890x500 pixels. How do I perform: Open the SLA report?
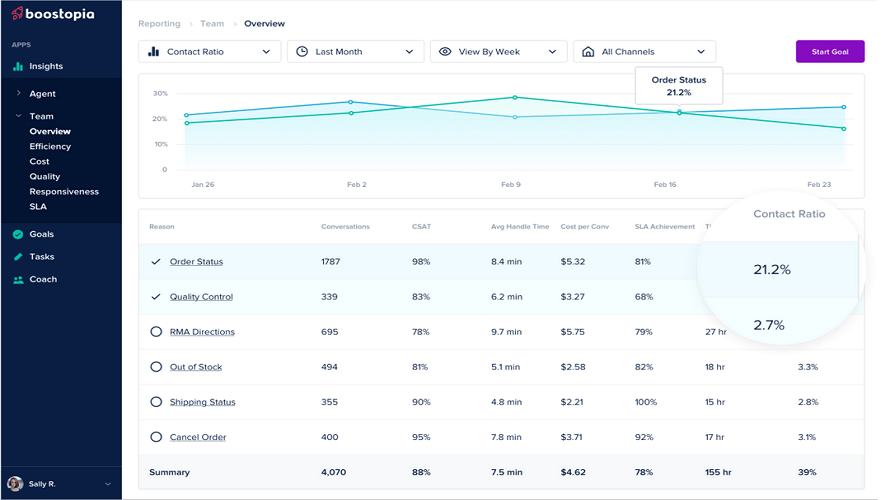pyautogui.click(x=38, y=207)
